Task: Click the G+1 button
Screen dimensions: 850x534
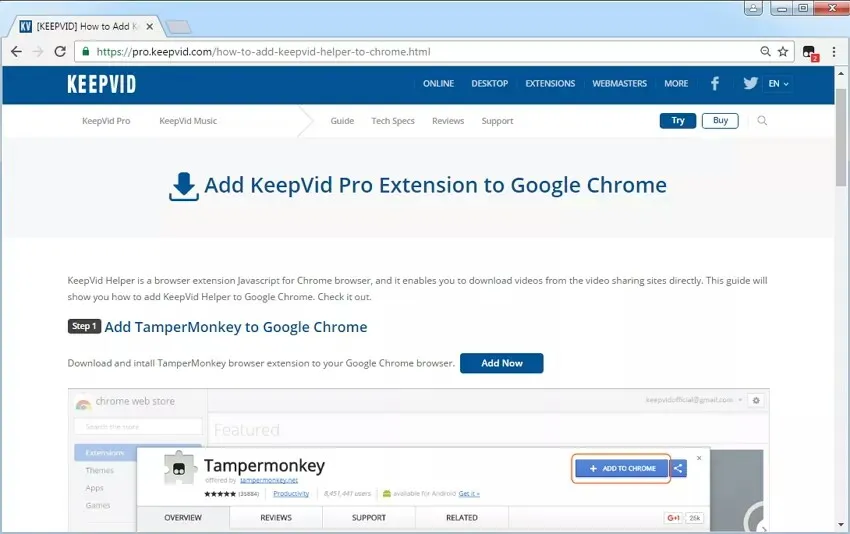Action: tap(673, 518)
